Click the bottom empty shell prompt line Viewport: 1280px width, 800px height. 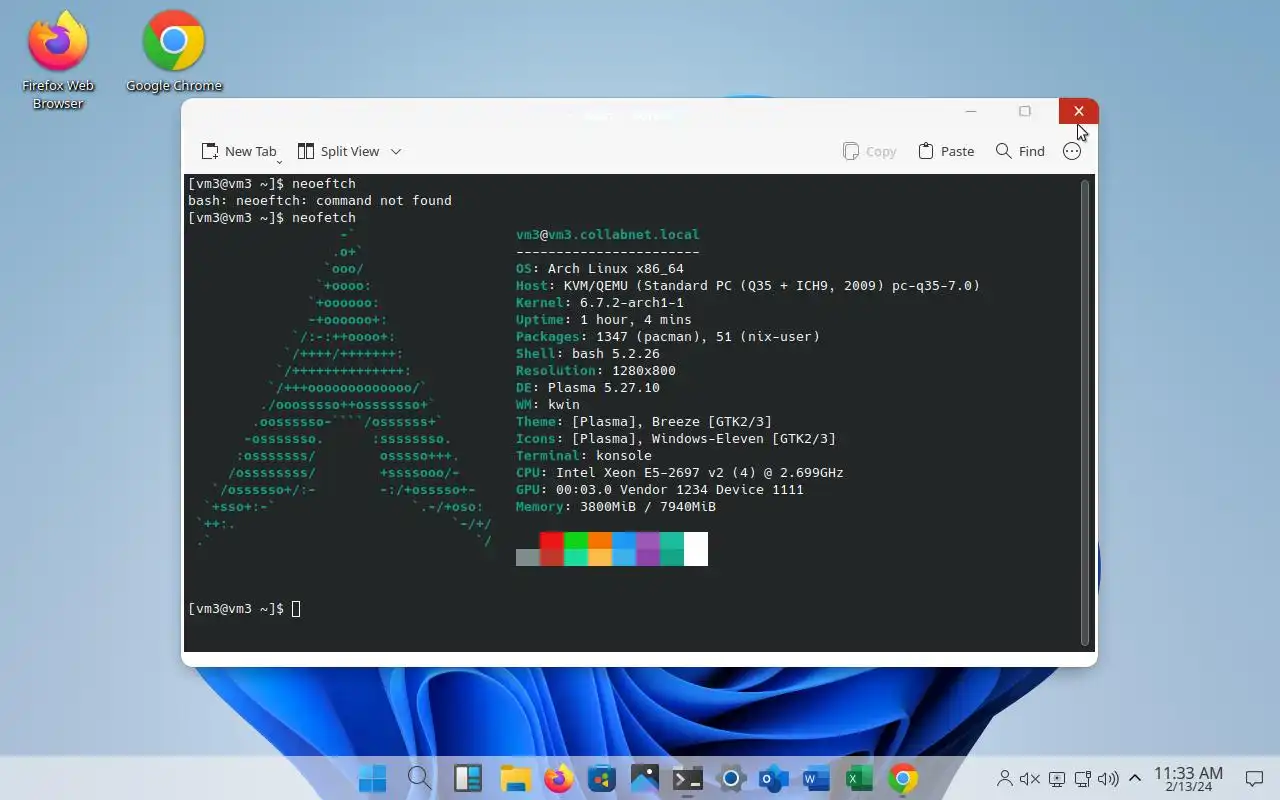244,609
